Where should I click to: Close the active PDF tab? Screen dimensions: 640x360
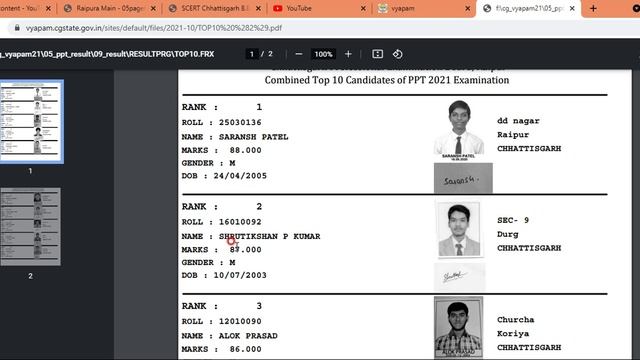pyautogui.click(x=572, y=8)
